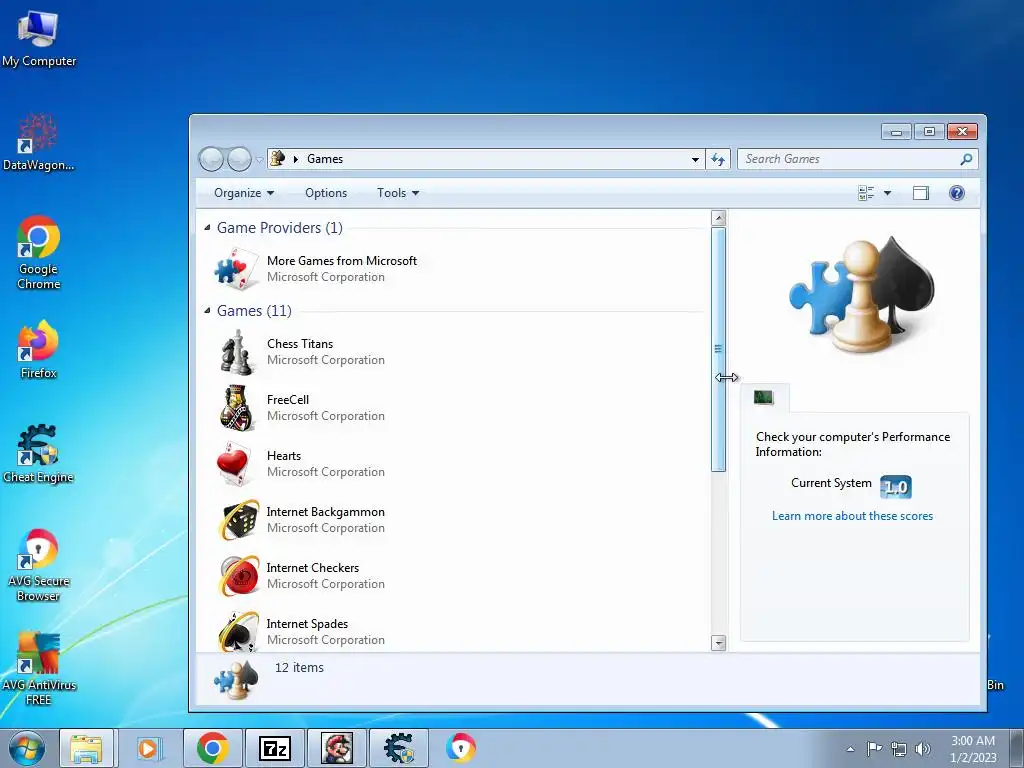Click scrollbar down arrow in games list
The height and width of the screenshot is (768, 1024).
(718, 643)
